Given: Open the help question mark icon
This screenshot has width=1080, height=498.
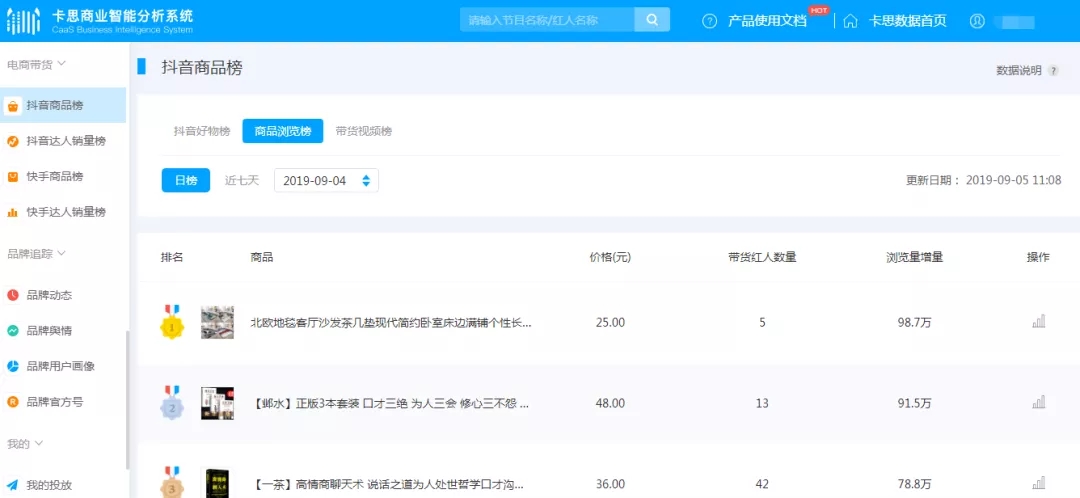Looking at the screenshot, I should coord(710,21).
